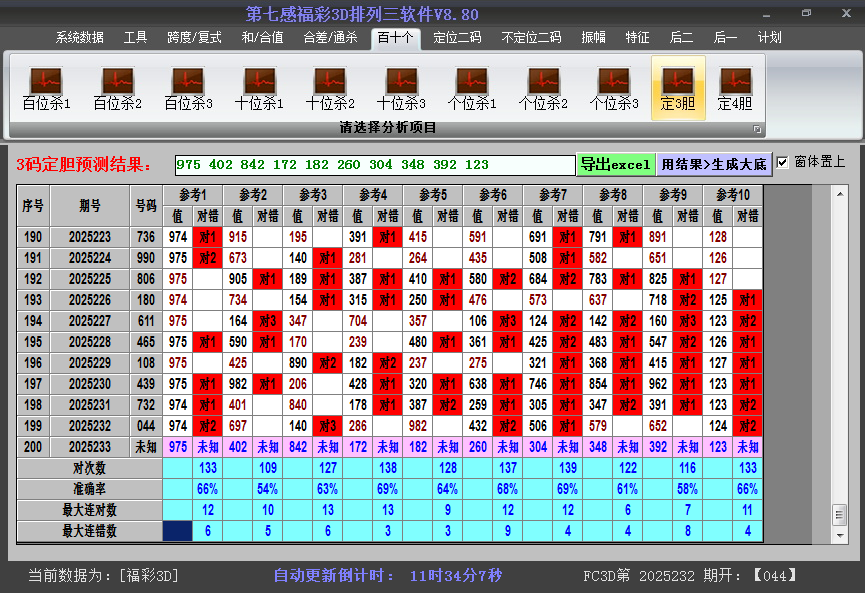865x593 pixels.
Task: Click the table scrollbar down arrow
Action: coord(840,535)
